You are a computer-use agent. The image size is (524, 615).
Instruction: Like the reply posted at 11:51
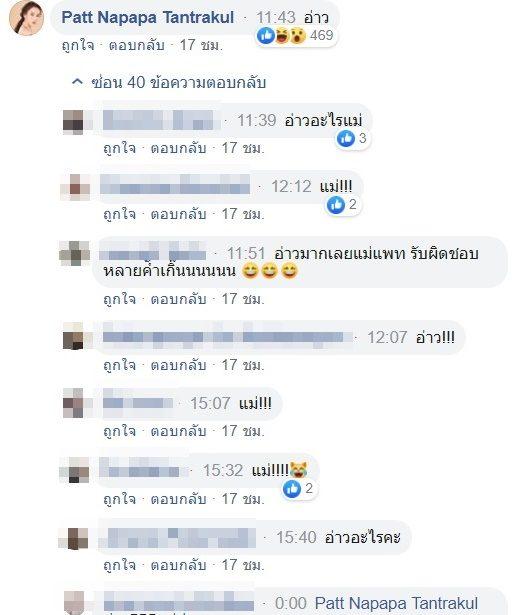(120, 299)
